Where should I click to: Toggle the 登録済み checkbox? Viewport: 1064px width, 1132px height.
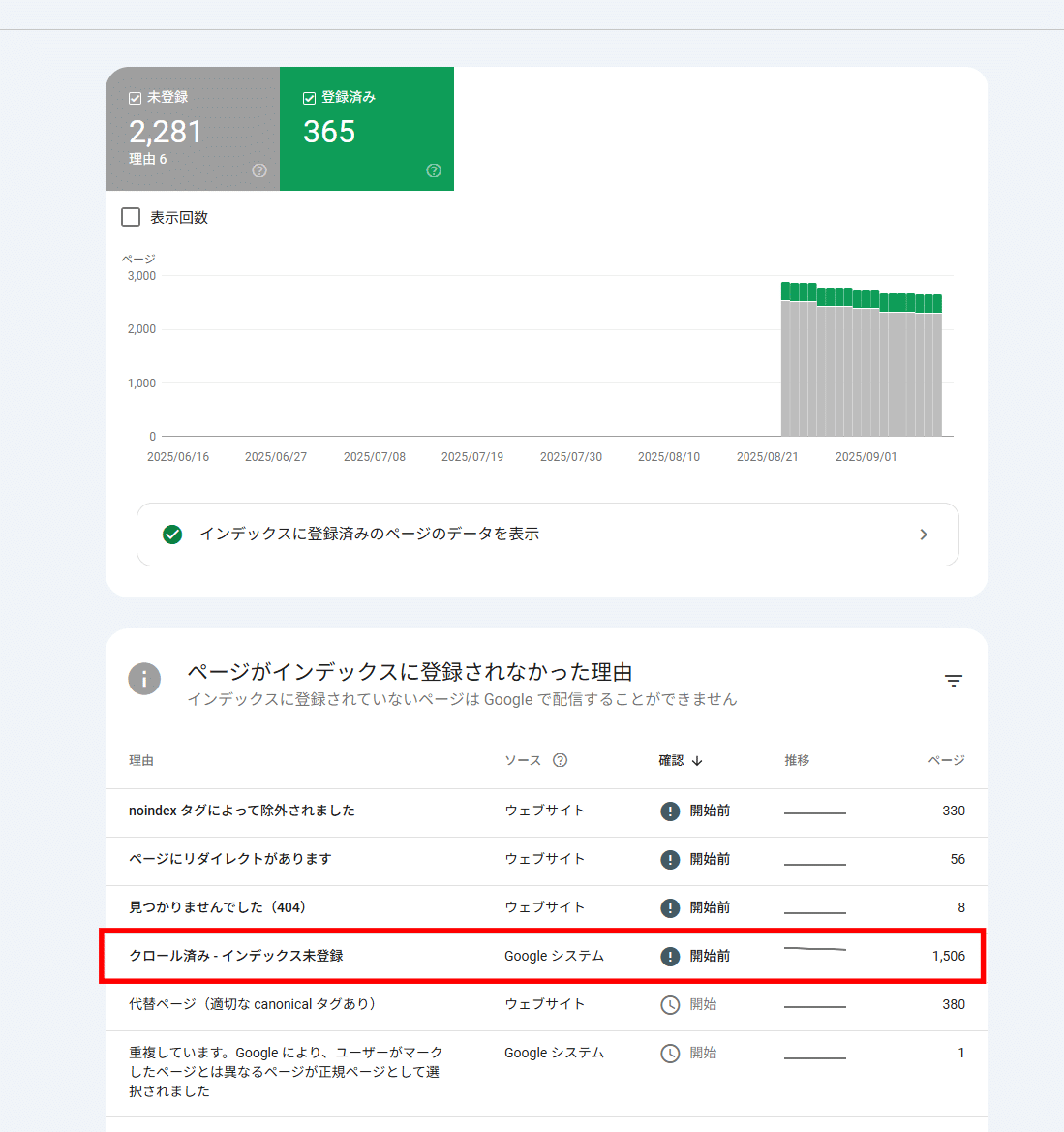pos(309,98)
